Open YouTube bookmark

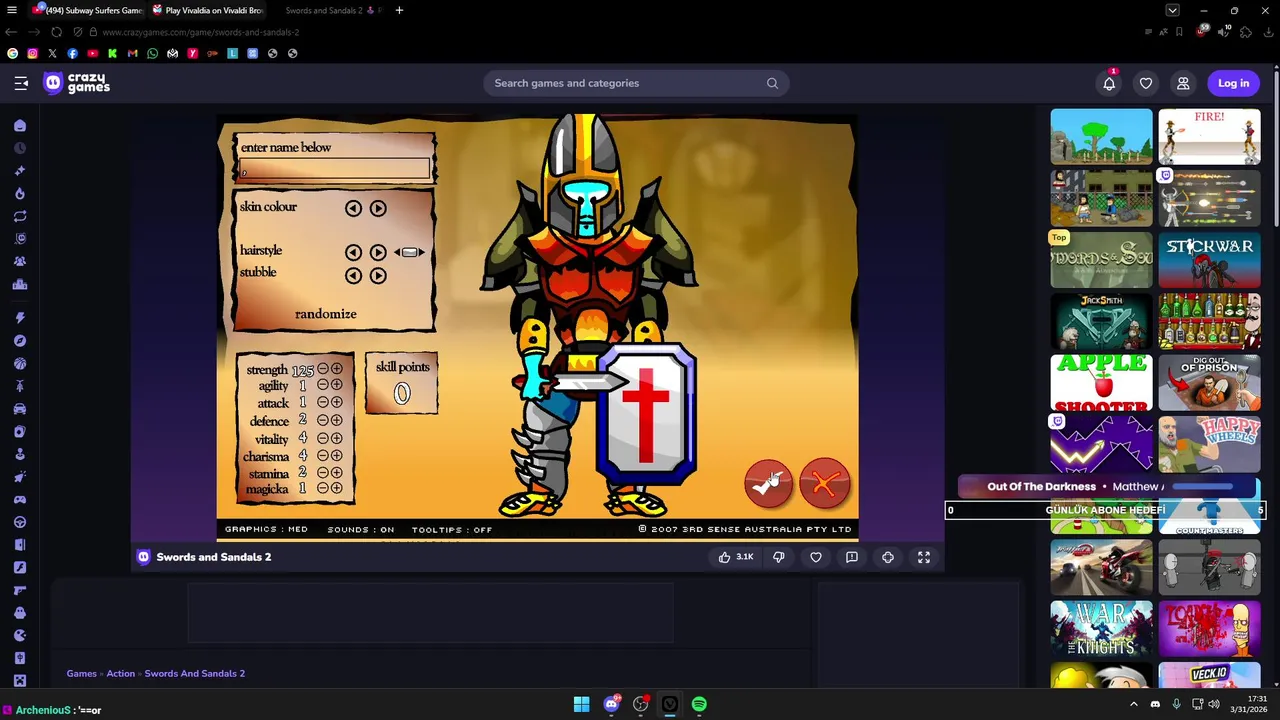pyautogui.click(x=92, y=53)
